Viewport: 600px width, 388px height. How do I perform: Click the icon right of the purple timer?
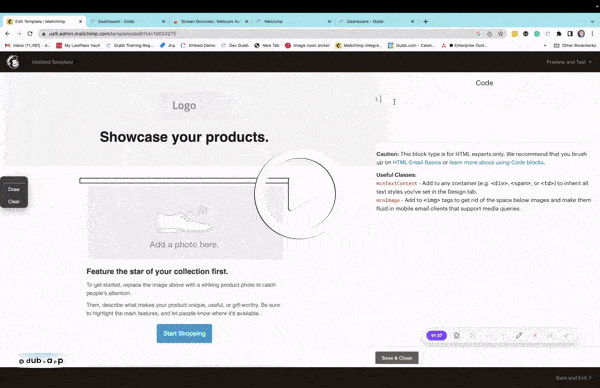coord(457,336)
